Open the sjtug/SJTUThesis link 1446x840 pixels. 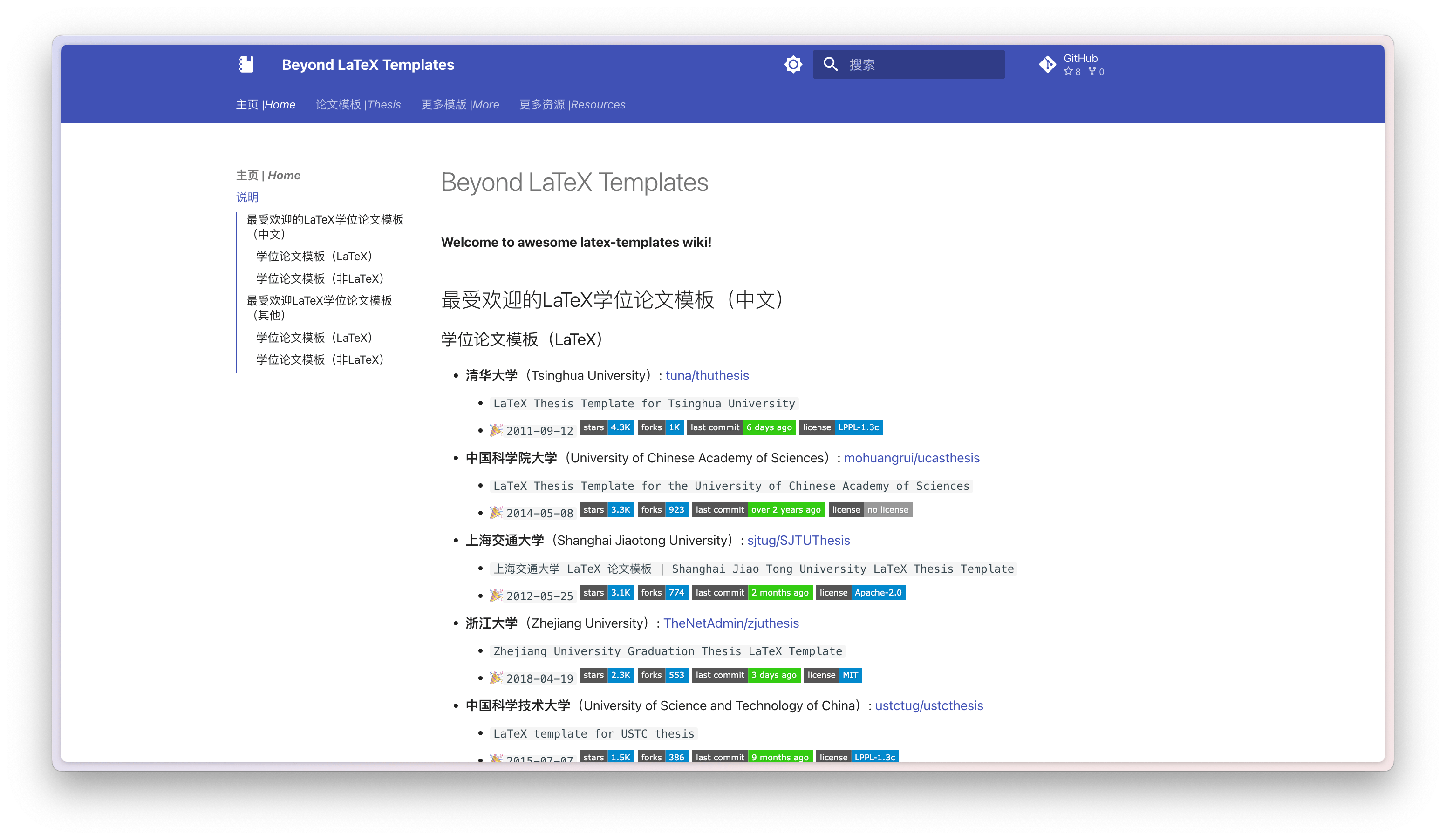[798, 540]
